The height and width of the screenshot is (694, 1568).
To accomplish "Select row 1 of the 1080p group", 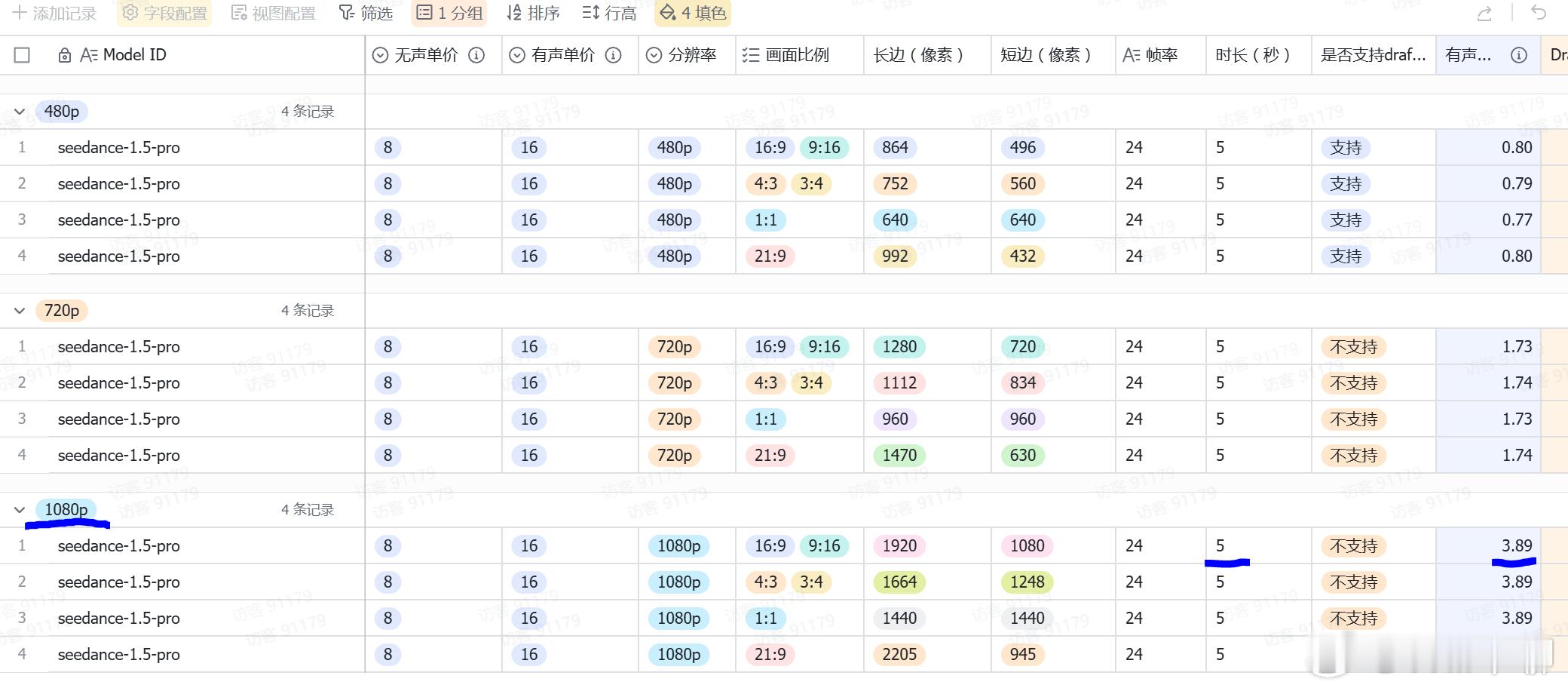I will pos(21,545).
